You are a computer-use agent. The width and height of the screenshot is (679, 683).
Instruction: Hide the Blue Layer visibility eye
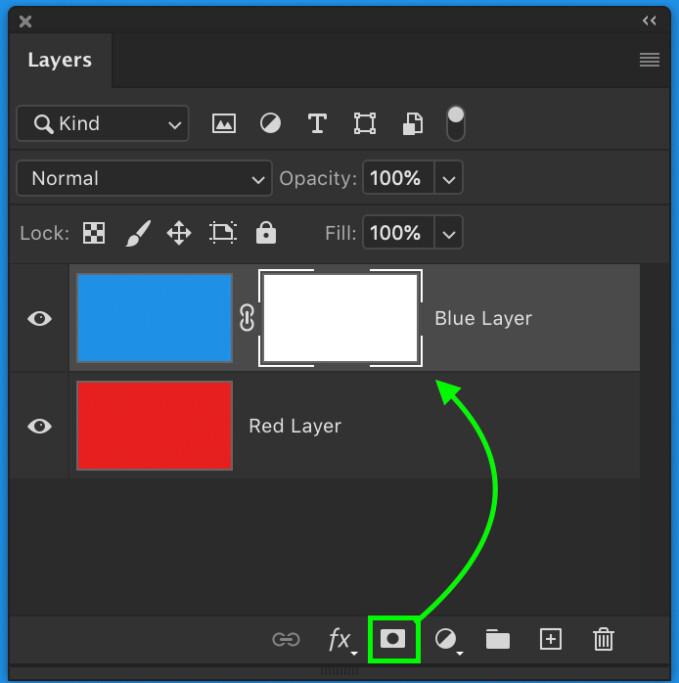(40, 318)
